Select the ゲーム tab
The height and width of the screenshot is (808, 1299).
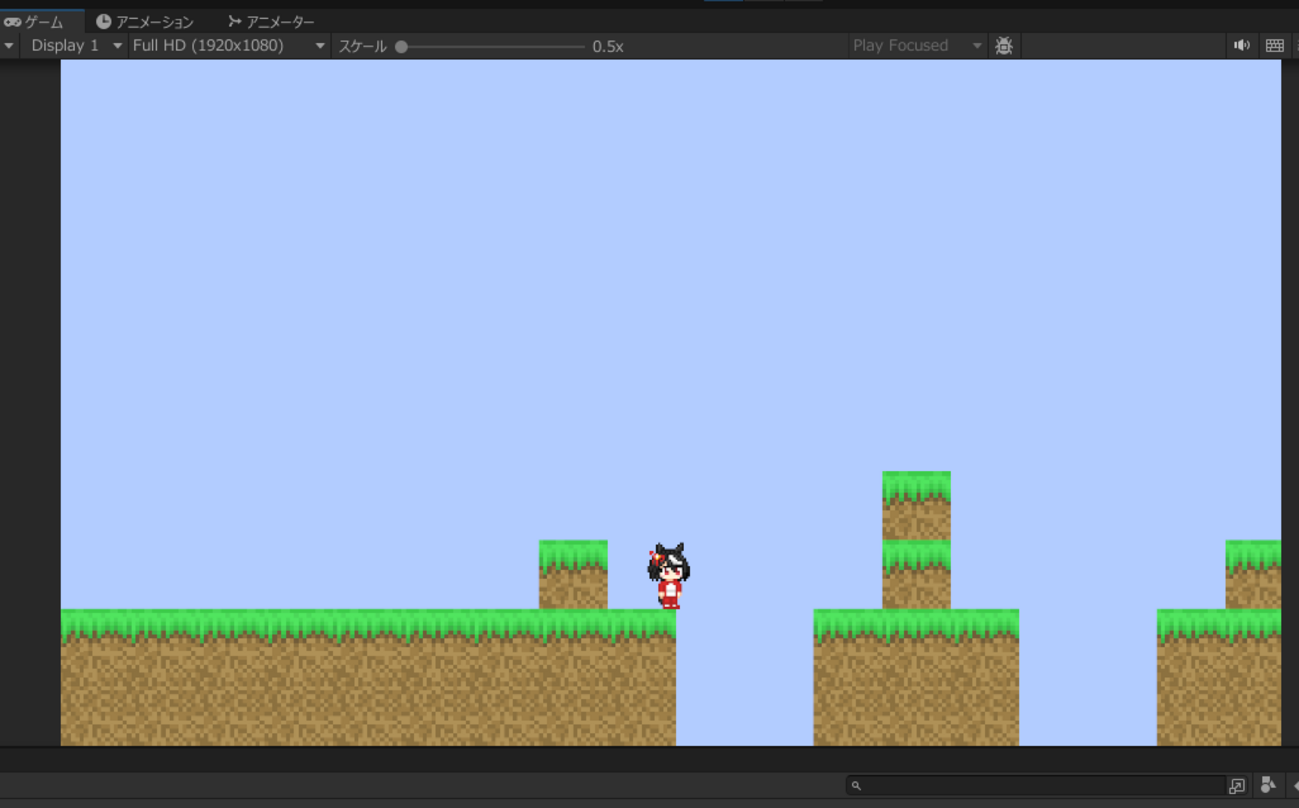click(x=40, y=20)
